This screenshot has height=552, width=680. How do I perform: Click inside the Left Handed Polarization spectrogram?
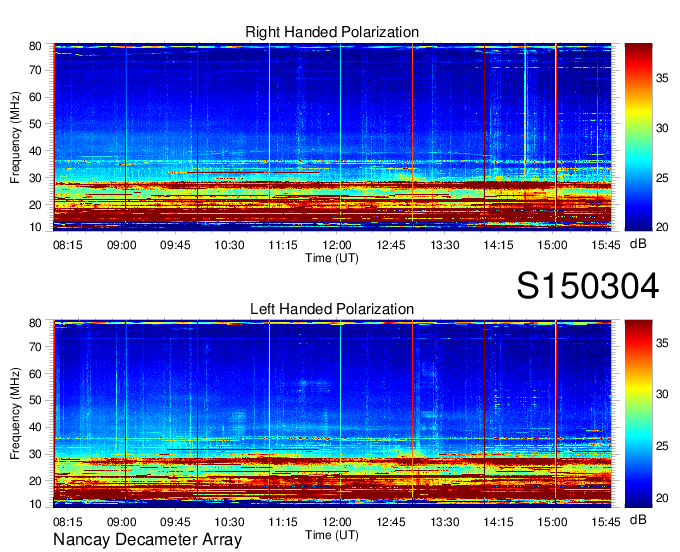pyautogui.click(x=332, y=414)
